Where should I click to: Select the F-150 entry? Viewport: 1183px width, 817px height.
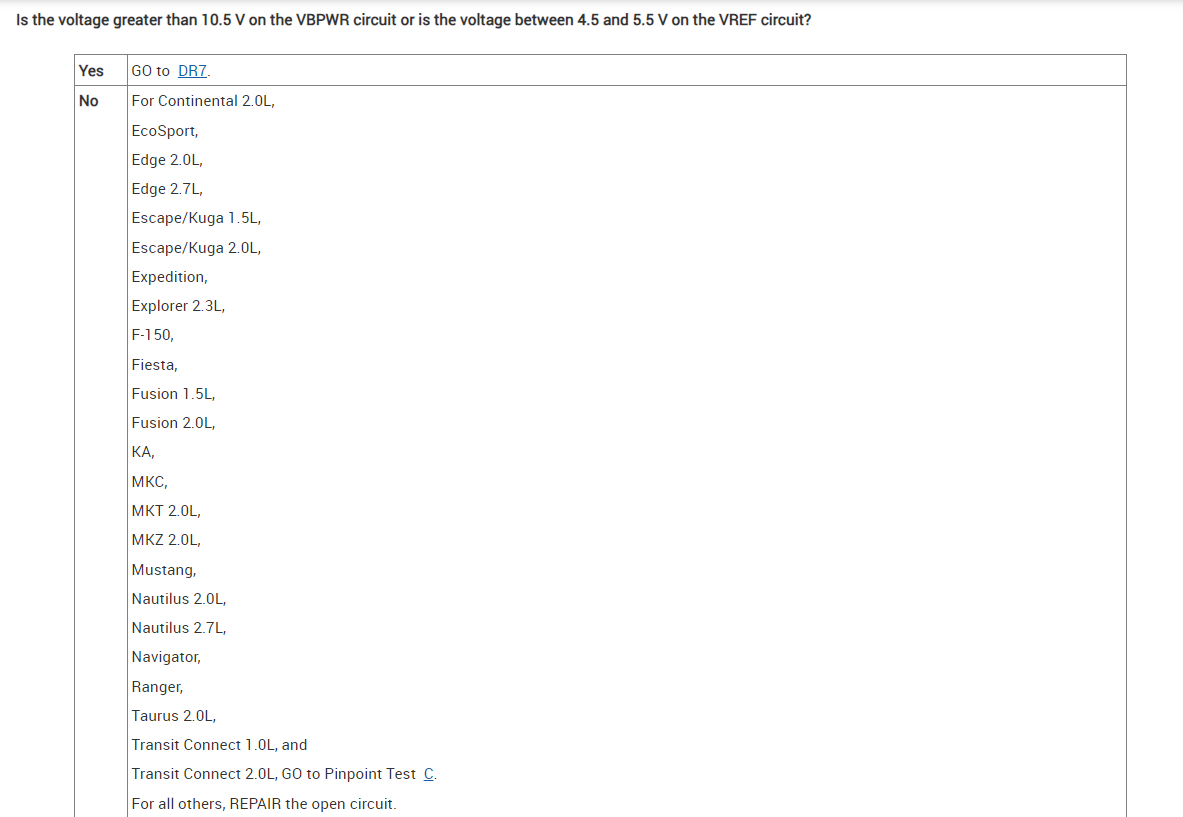point(152,335)
